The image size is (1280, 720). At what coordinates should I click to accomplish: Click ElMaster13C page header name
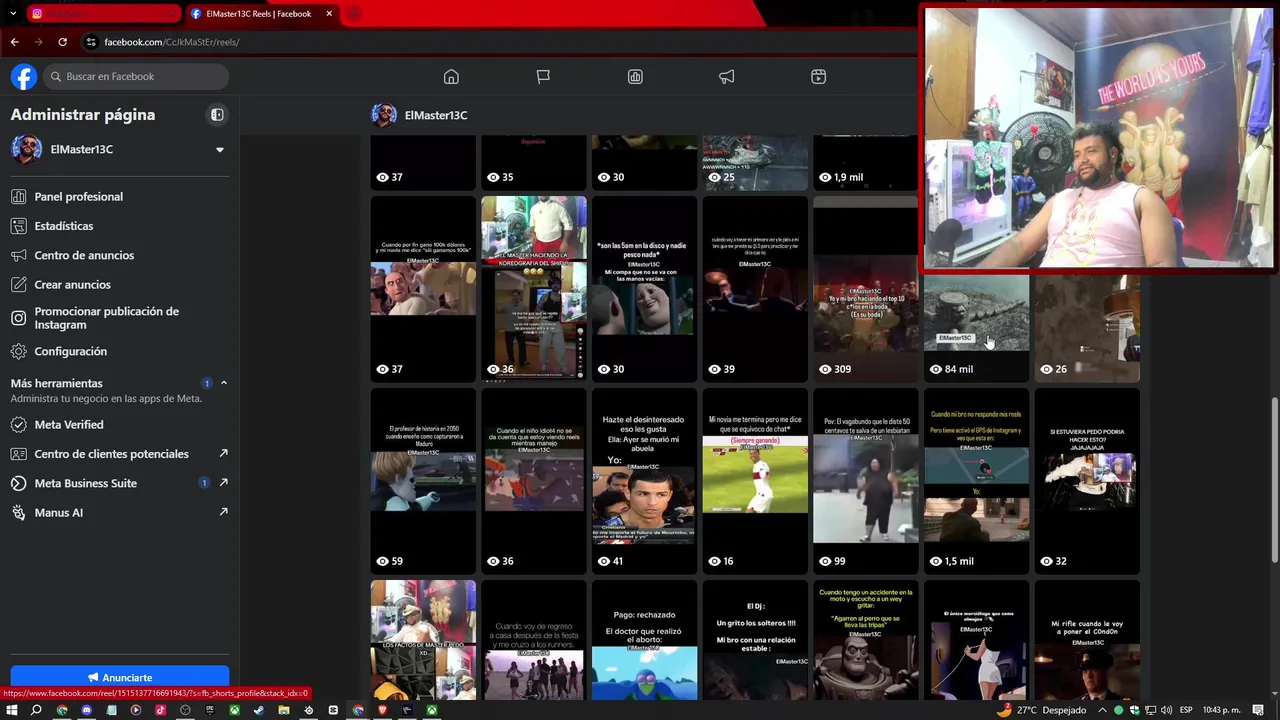pyautogui.click(x=436, y=115)
